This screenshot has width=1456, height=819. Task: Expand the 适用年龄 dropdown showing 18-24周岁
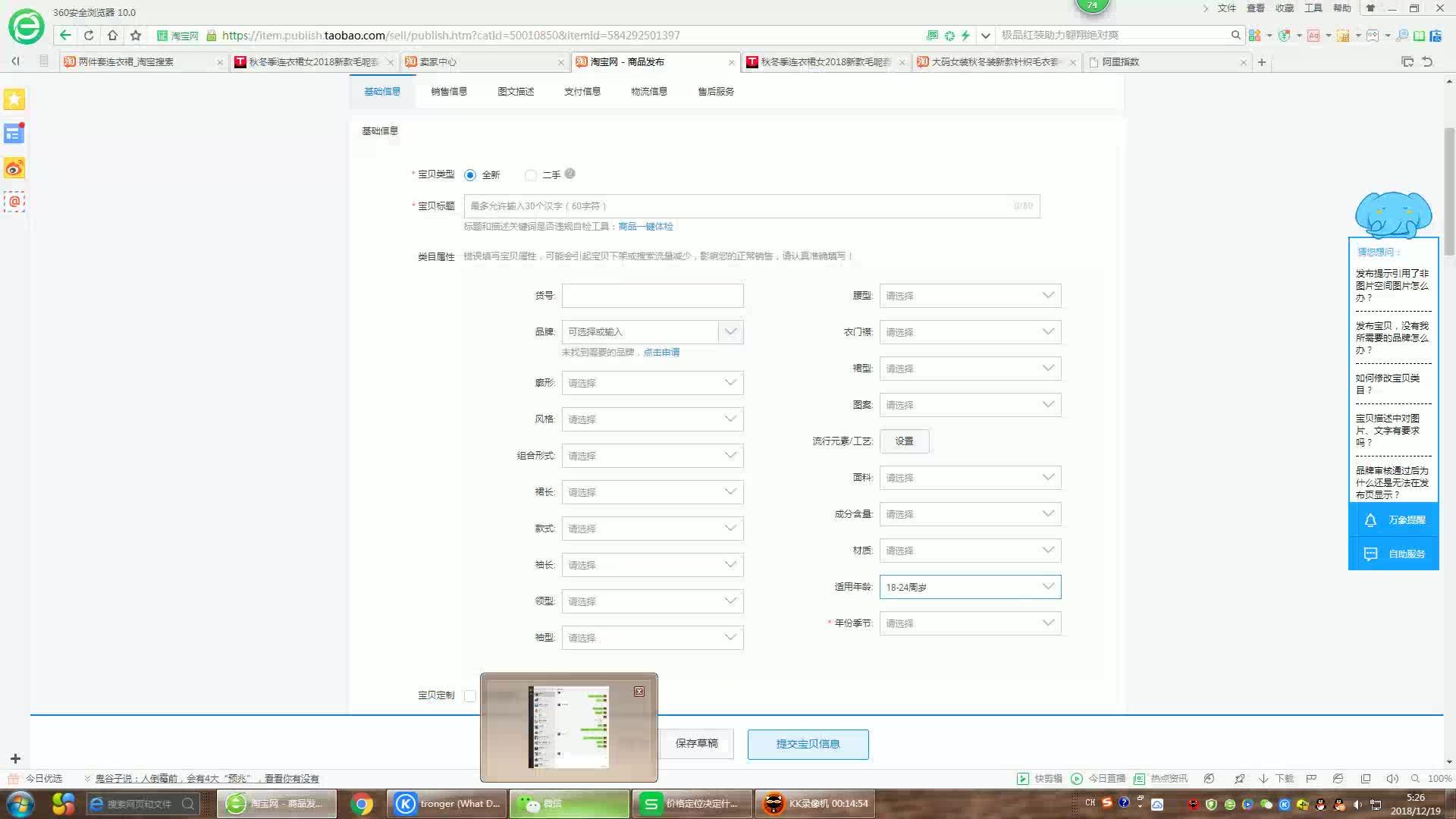pos(970,587)
